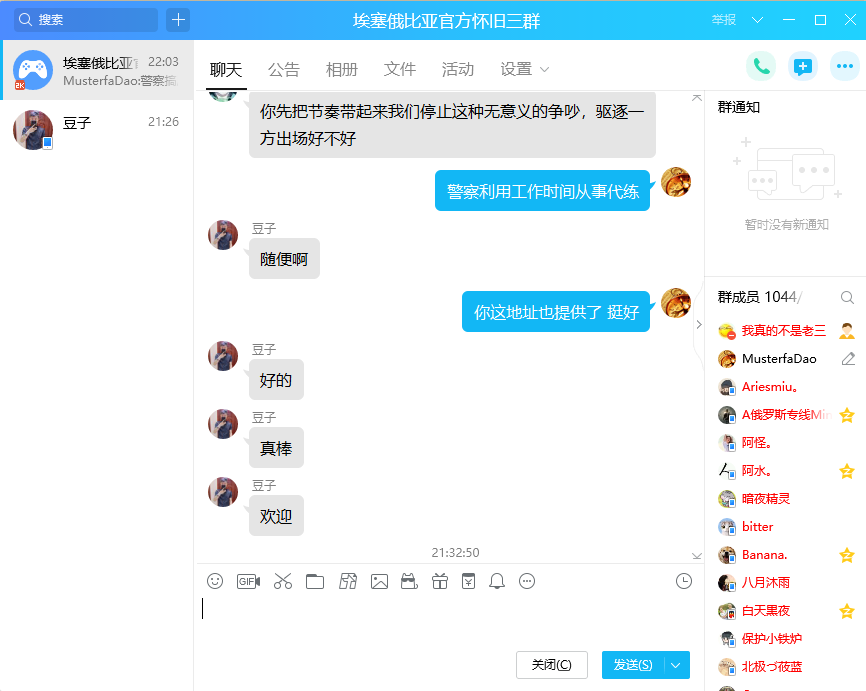Click the 欢迎 message bubble
866x691 pixels.
[x=276, y=516]
